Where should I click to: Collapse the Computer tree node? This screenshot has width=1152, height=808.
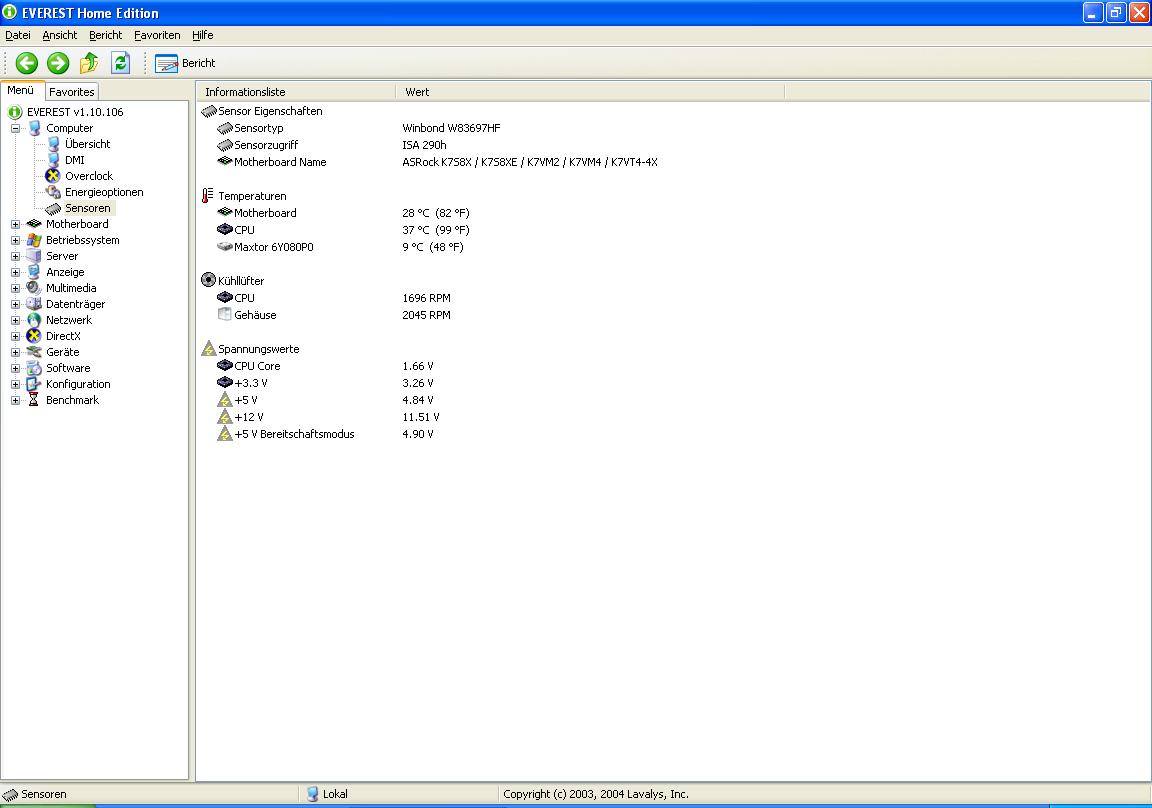coord(15,129)
